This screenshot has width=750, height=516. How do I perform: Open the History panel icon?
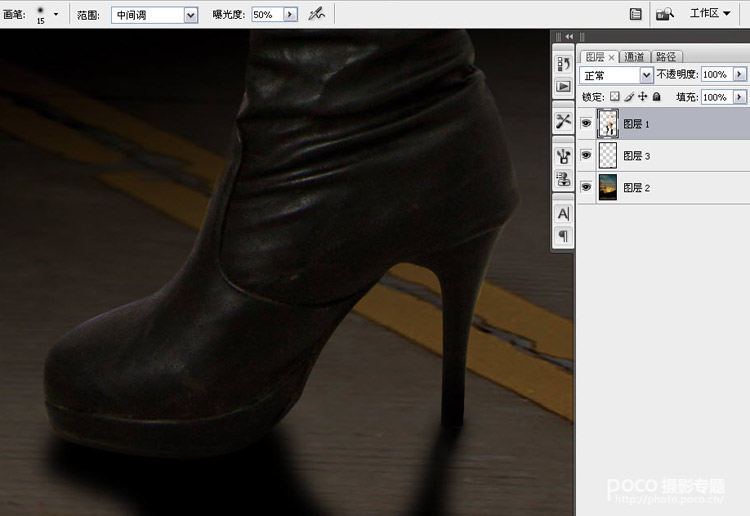tap(563, 64)
